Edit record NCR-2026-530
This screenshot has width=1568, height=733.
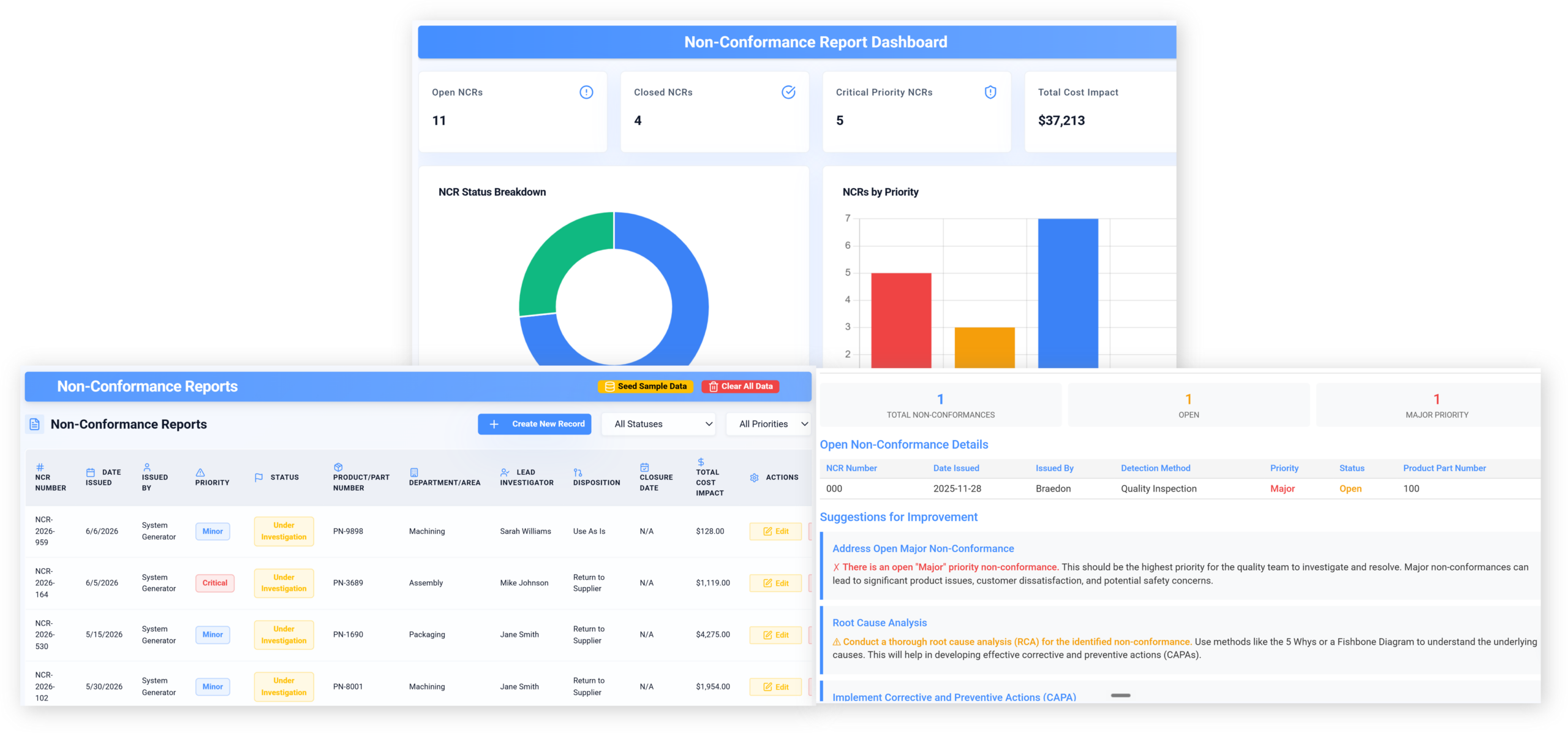[775, 635]
